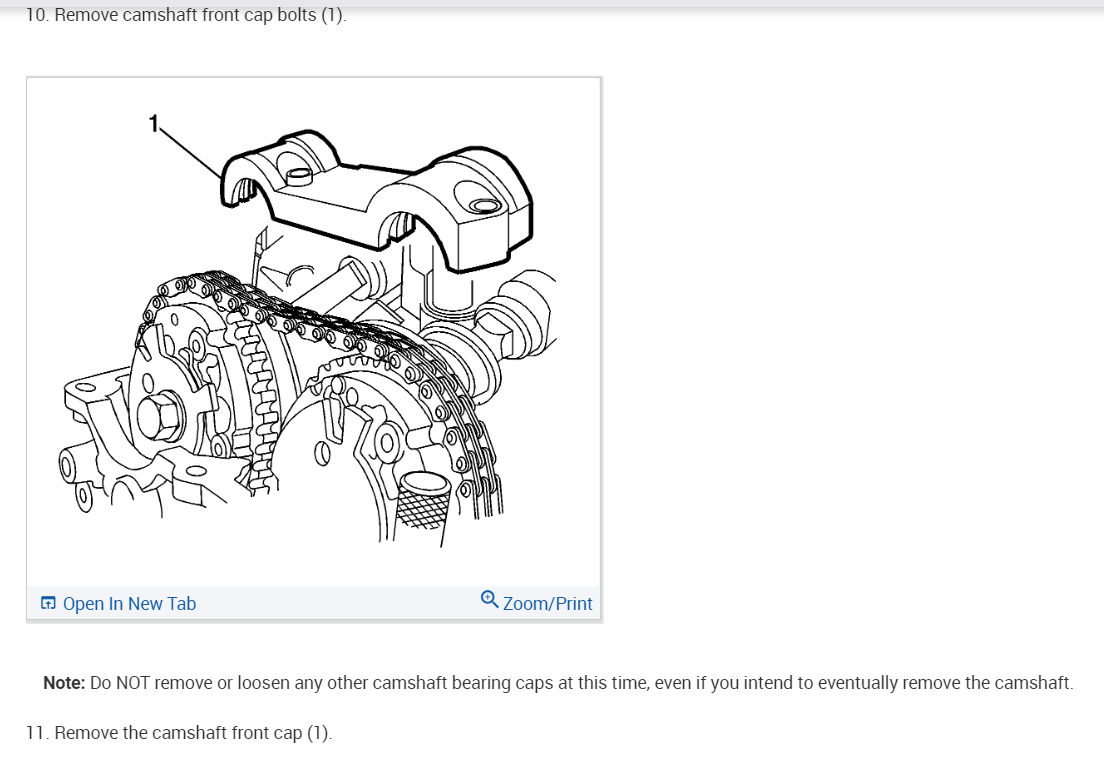Click the callout leader line from number 1
The height and width of the screenshot is (757, 1104).
(190, 152)
